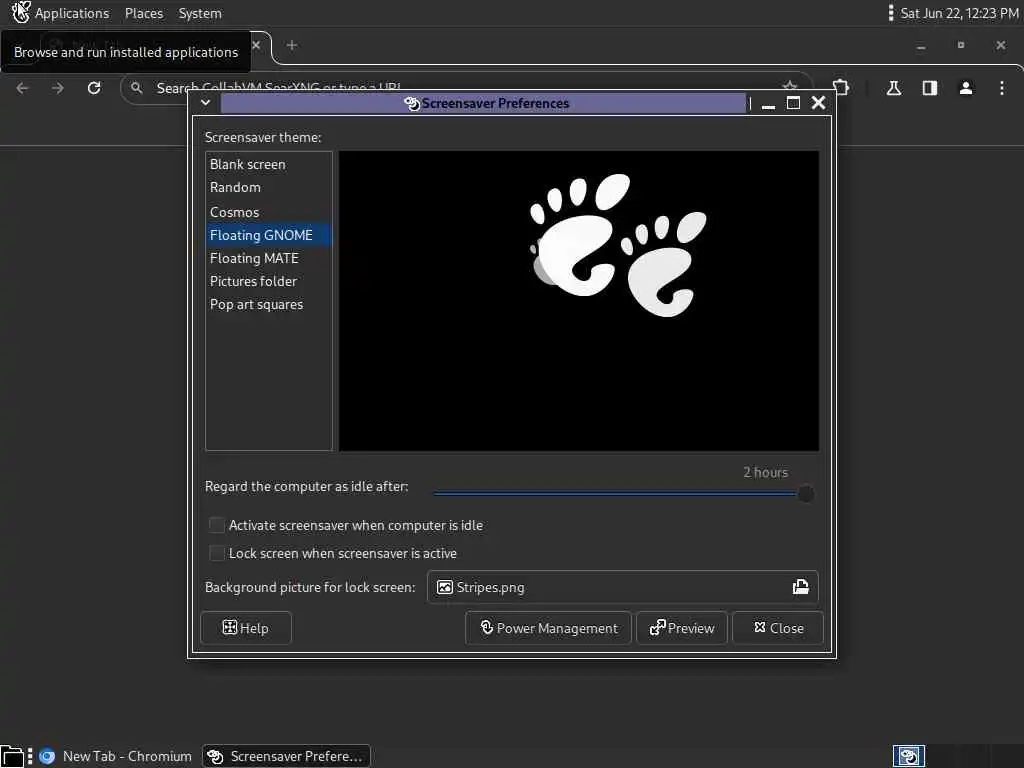Screen dimensions: 1024x768
Task: Click workspace switcher icon in bottom panel
Action: (x=908, y=756)
